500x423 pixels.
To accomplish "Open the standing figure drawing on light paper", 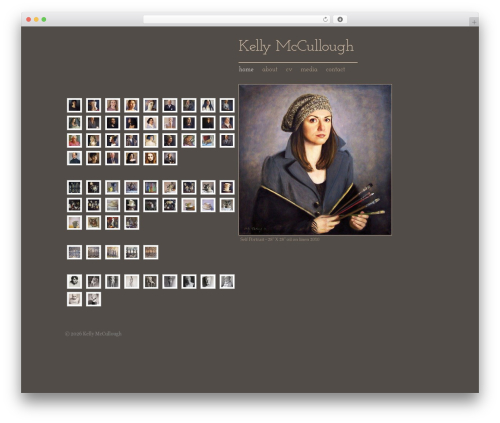I will (131, 282).
